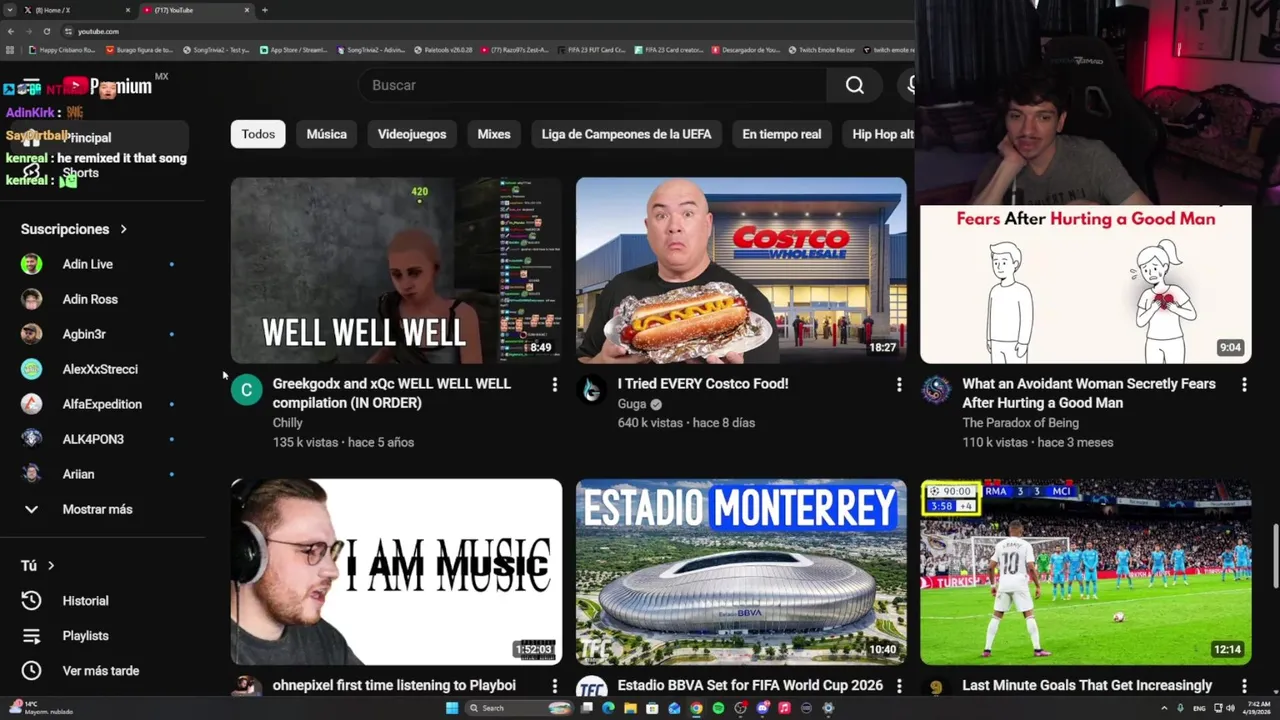Open Agbin3r channel avatar
Viewport: 1280px width, 720px height.
click(x=32, y=334)
